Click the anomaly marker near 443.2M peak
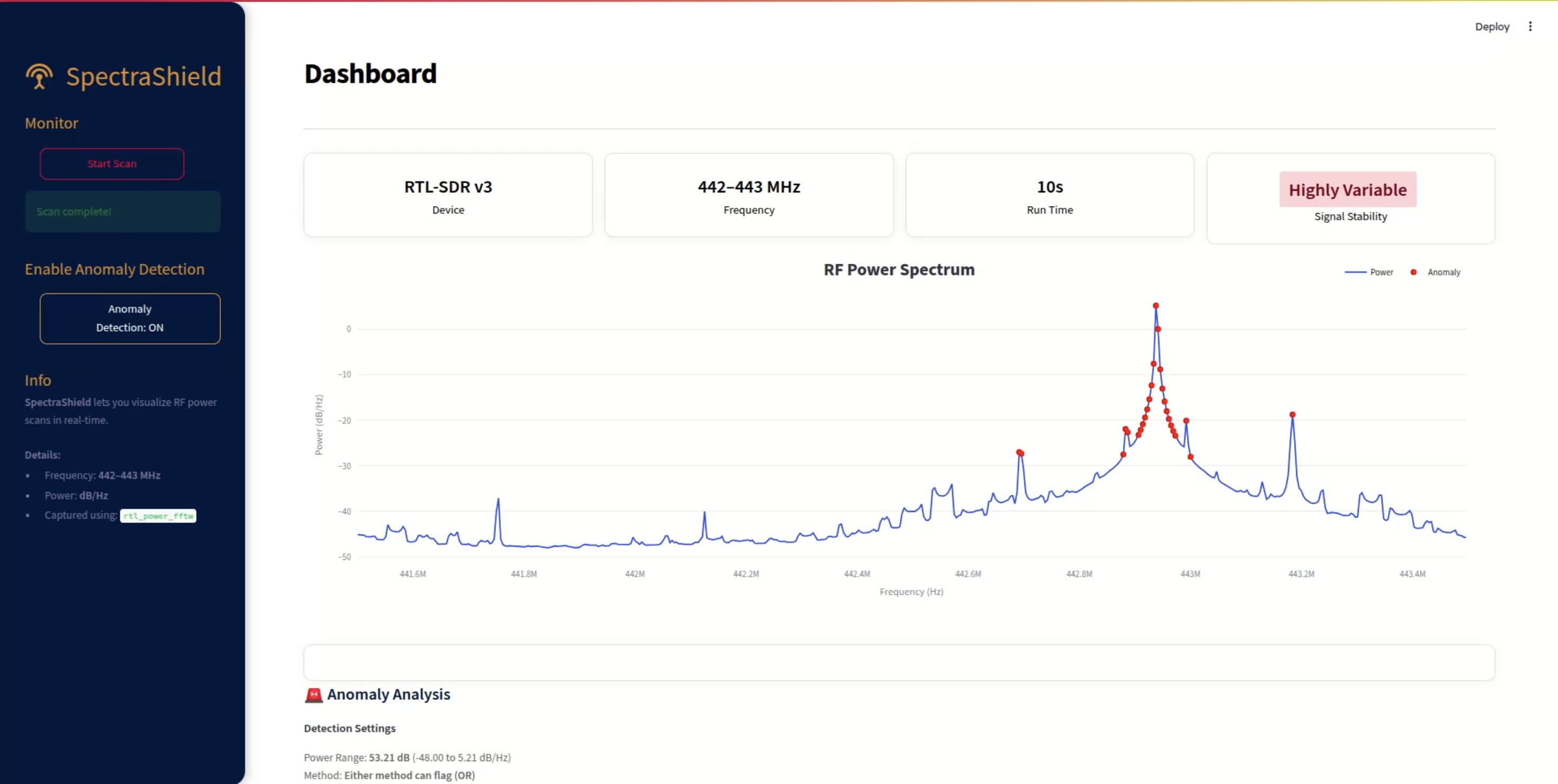The image size is (1558, 784). pyautogui.click(x=1293, y=415)
